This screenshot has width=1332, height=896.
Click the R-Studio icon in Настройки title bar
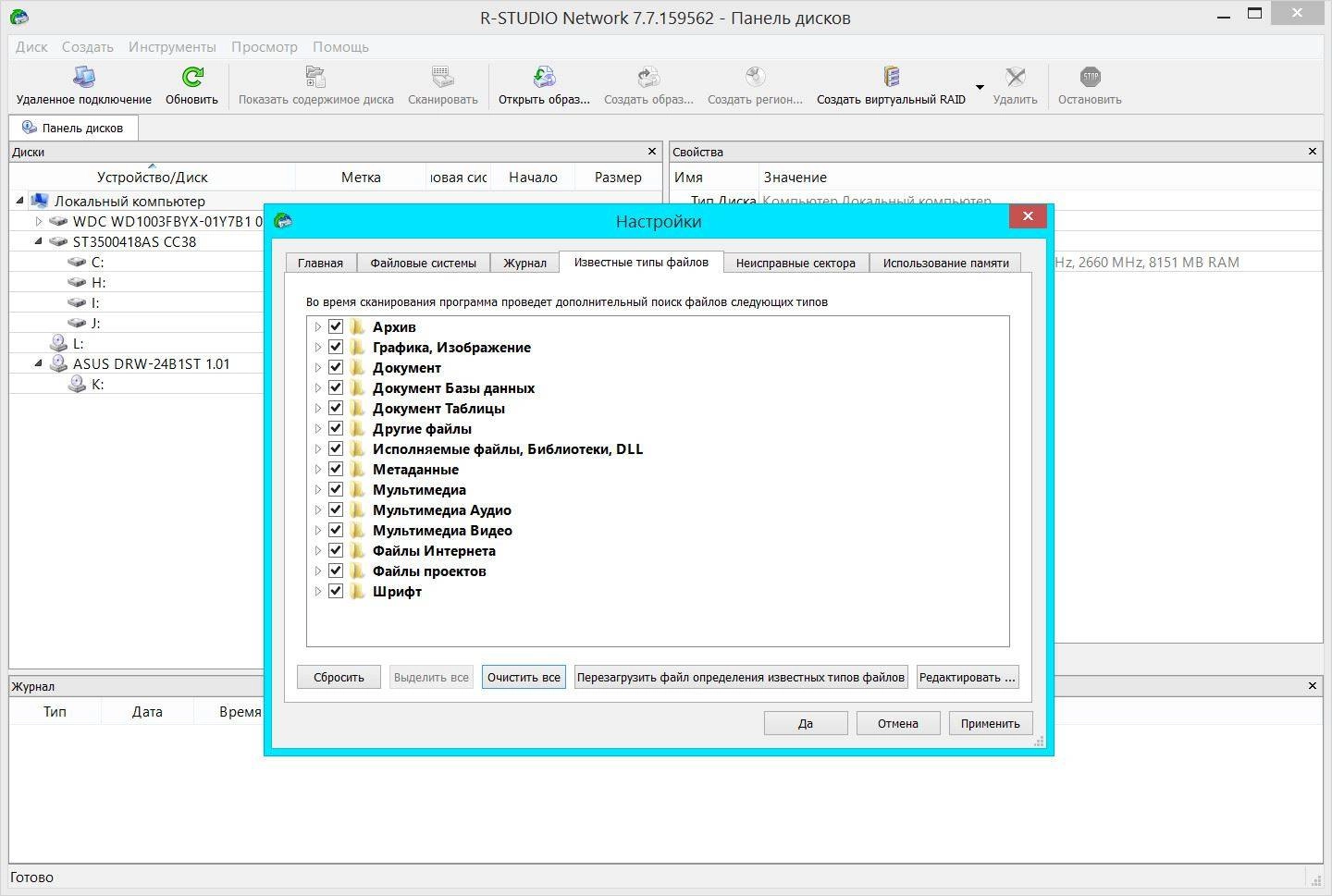coord(284,220)
